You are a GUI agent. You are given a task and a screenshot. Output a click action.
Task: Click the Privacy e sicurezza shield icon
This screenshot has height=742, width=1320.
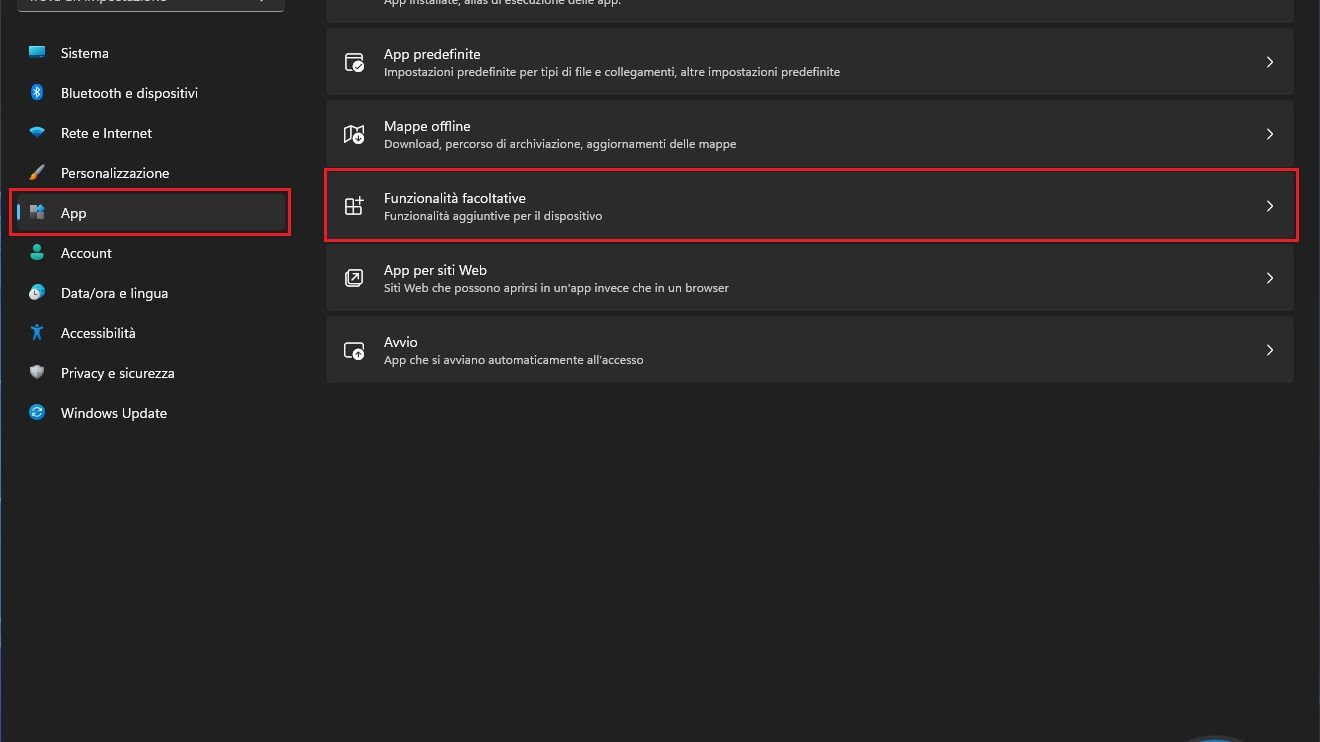[37, 373]
